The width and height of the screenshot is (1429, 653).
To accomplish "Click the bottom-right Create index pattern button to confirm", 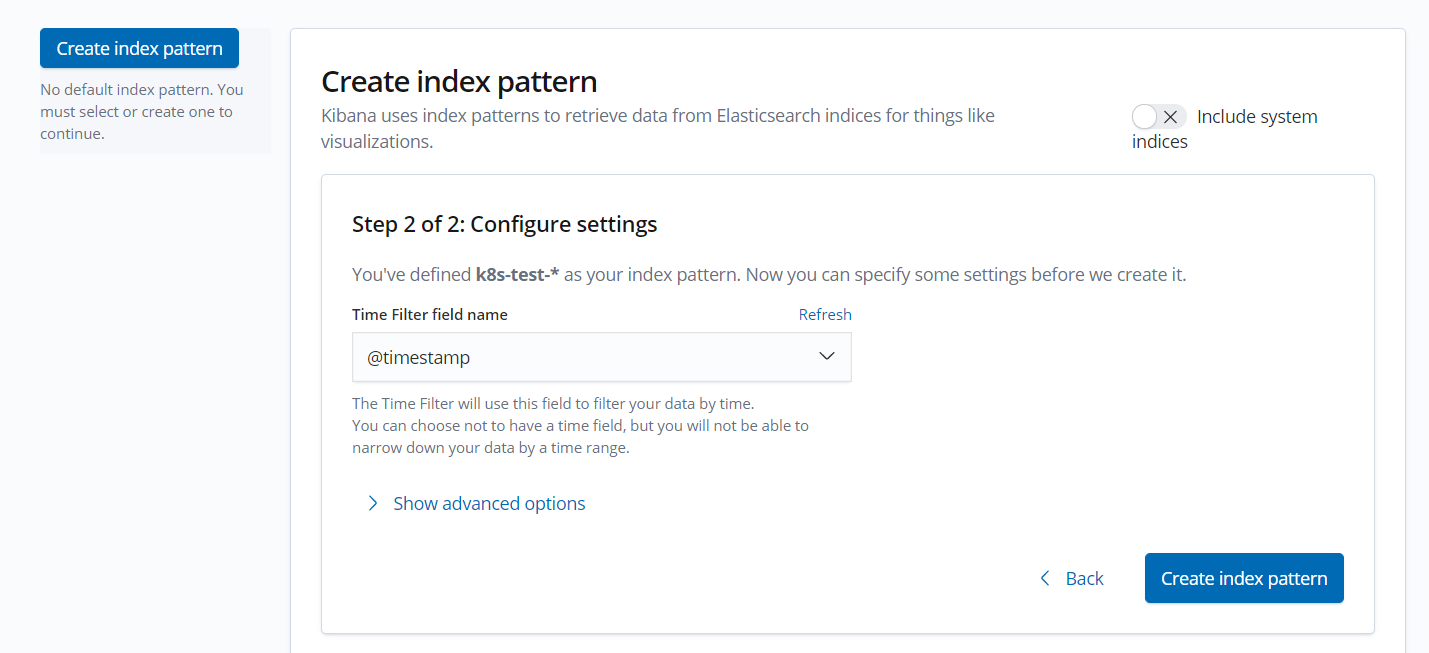I will pyautogui.click(x=1244, y=578).
